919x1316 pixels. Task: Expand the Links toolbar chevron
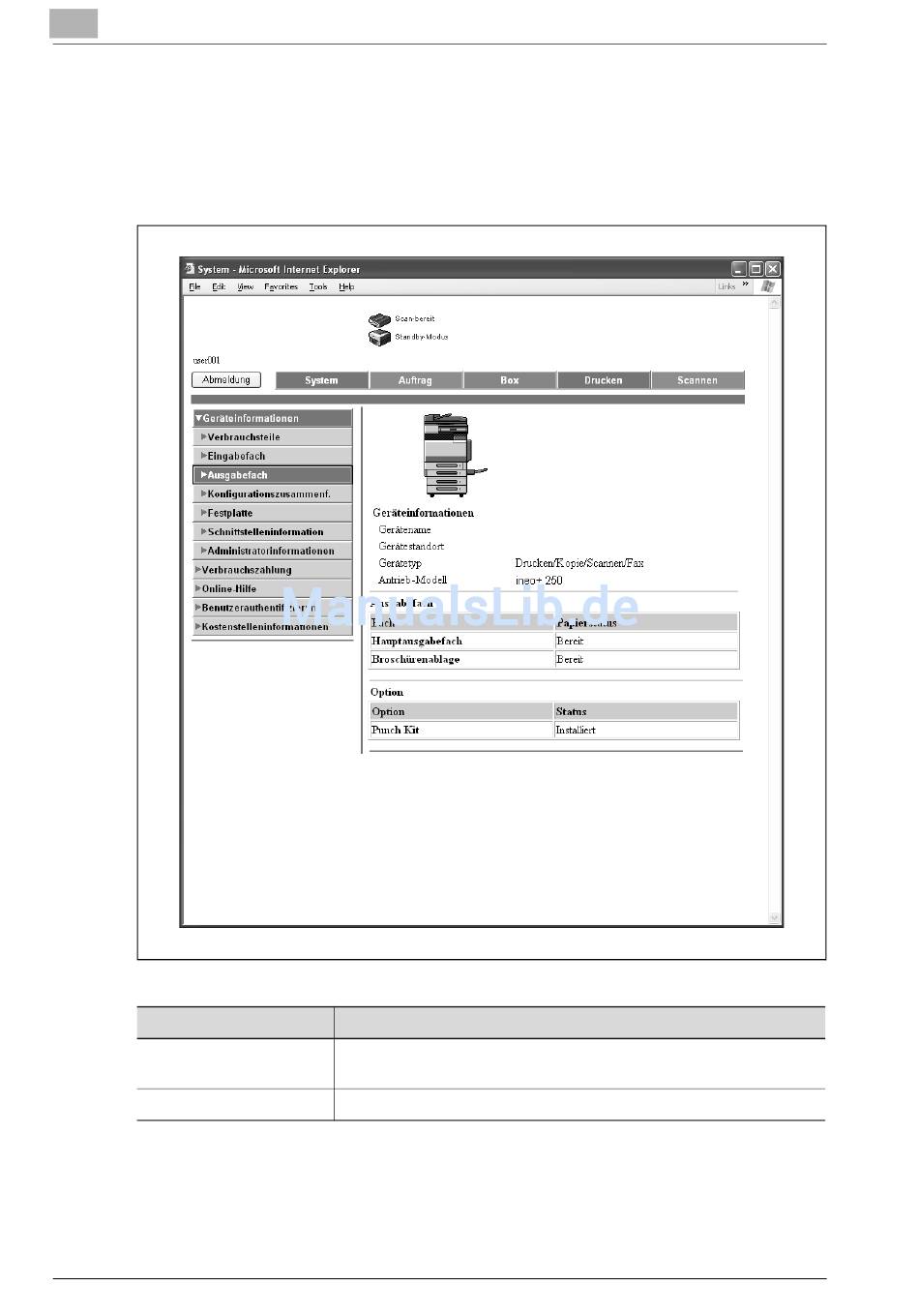[x=746, y=285]
